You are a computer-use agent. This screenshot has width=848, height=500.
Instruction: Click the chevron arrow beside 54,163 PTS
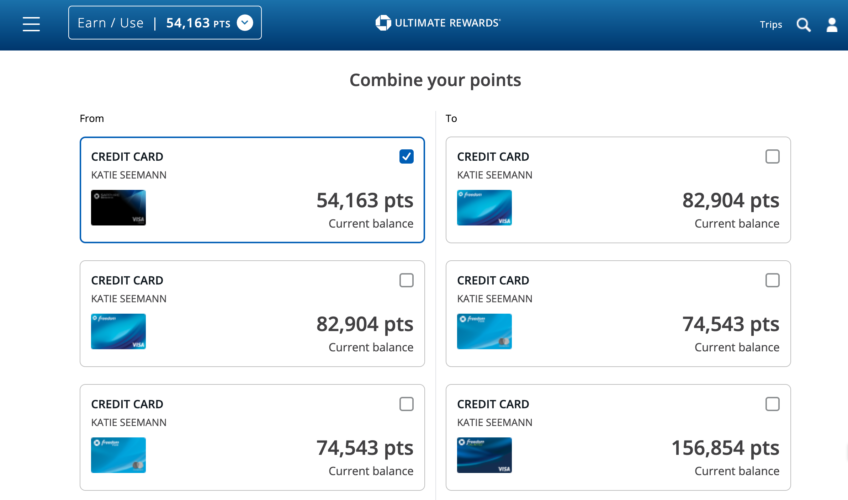pos(245,23)
